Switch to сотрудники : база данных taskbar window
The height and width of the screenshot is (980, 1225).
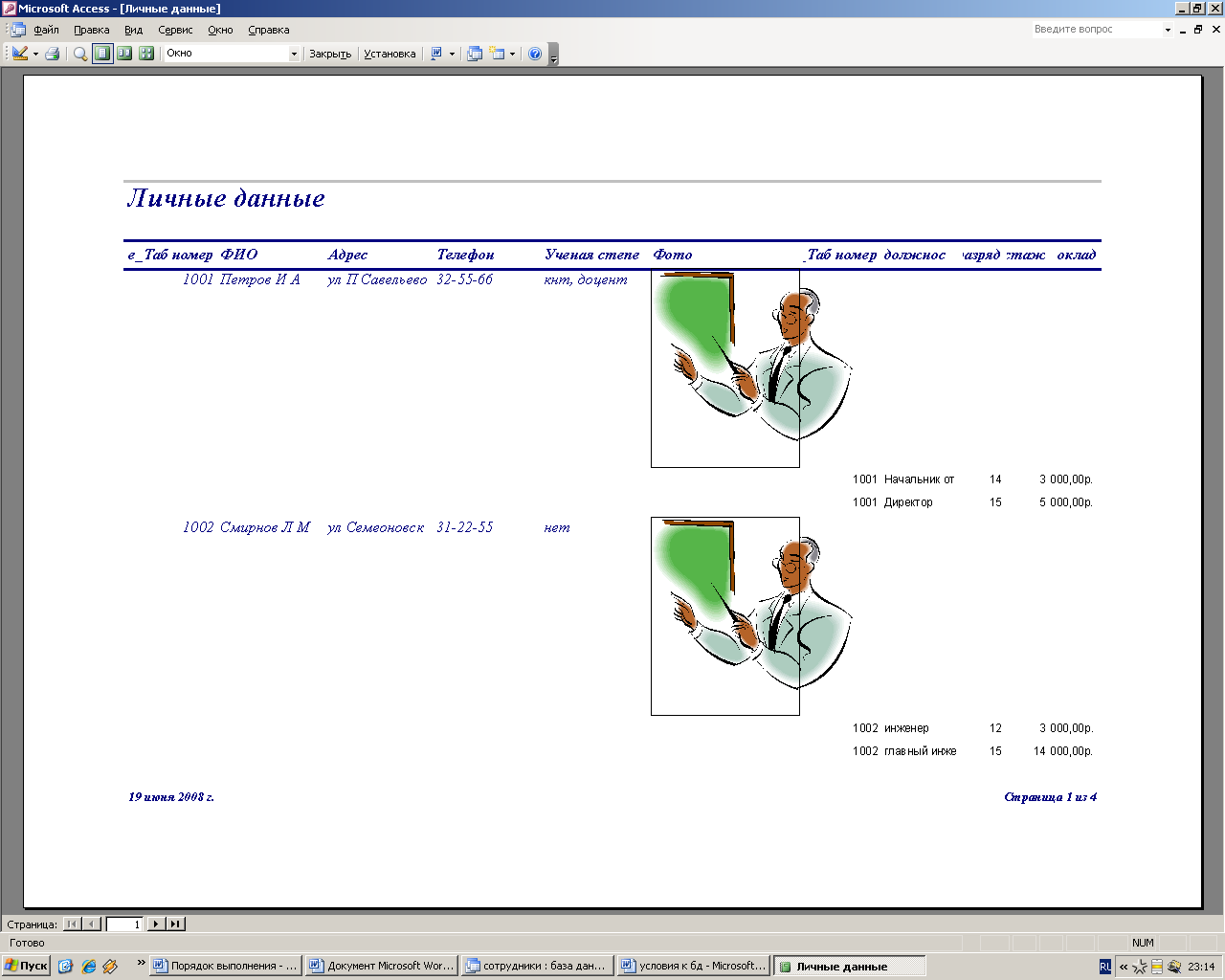pos(537,966)
